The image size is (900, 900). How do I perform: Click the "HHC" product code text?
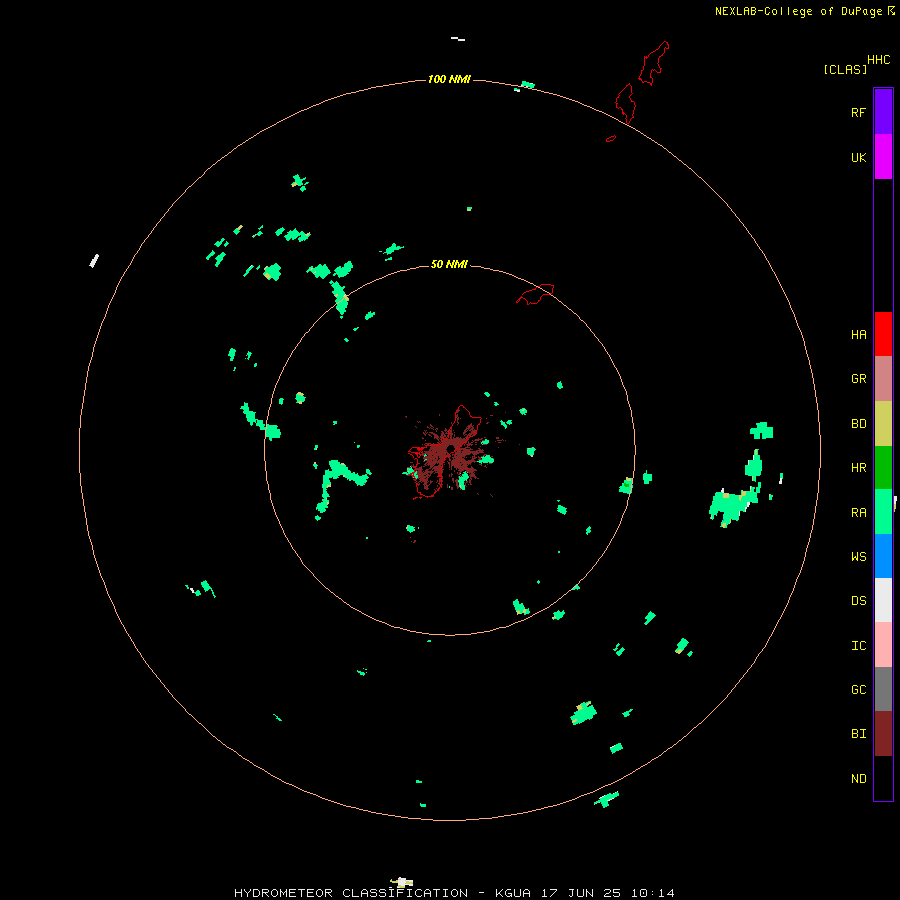coord(878,60)
